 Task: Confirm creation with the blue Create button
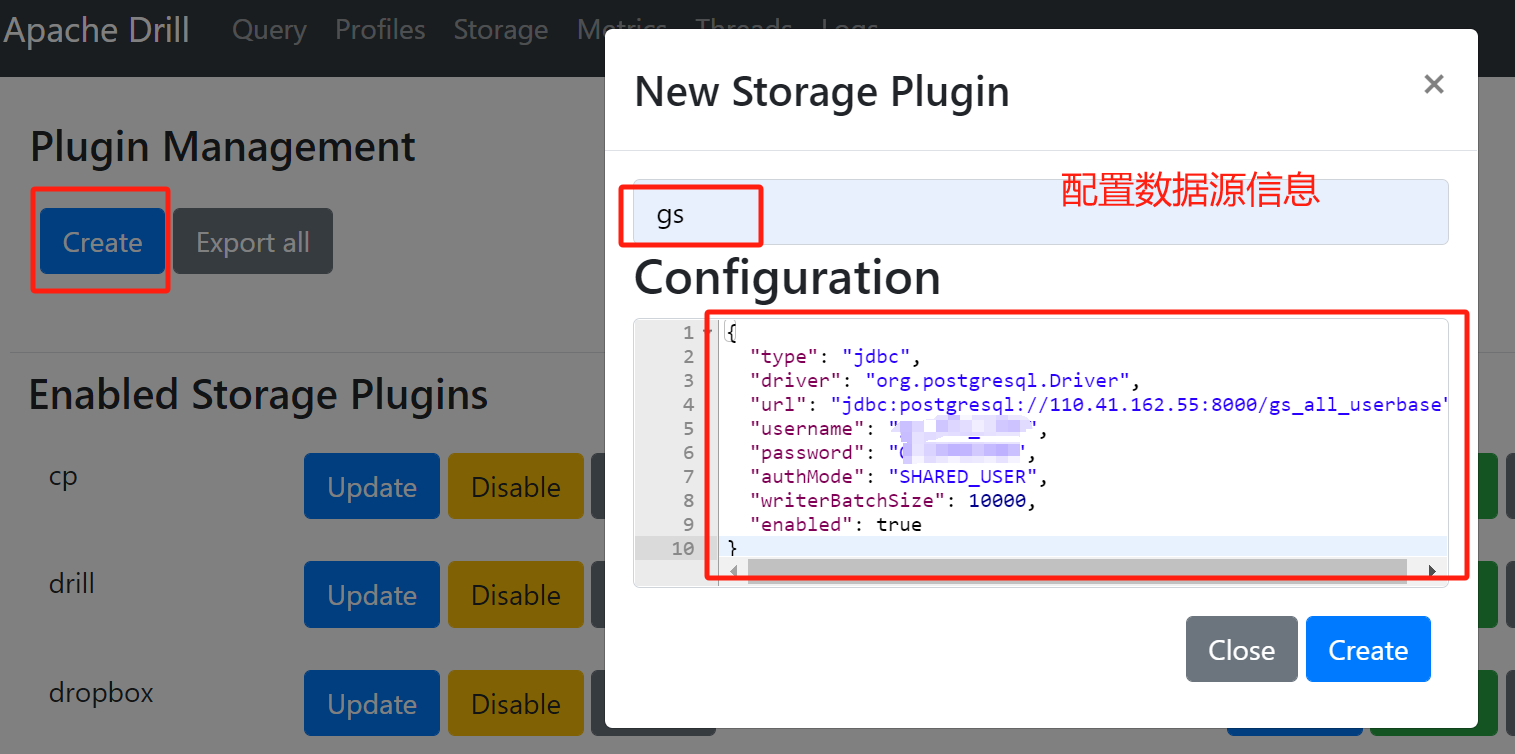1368,649
